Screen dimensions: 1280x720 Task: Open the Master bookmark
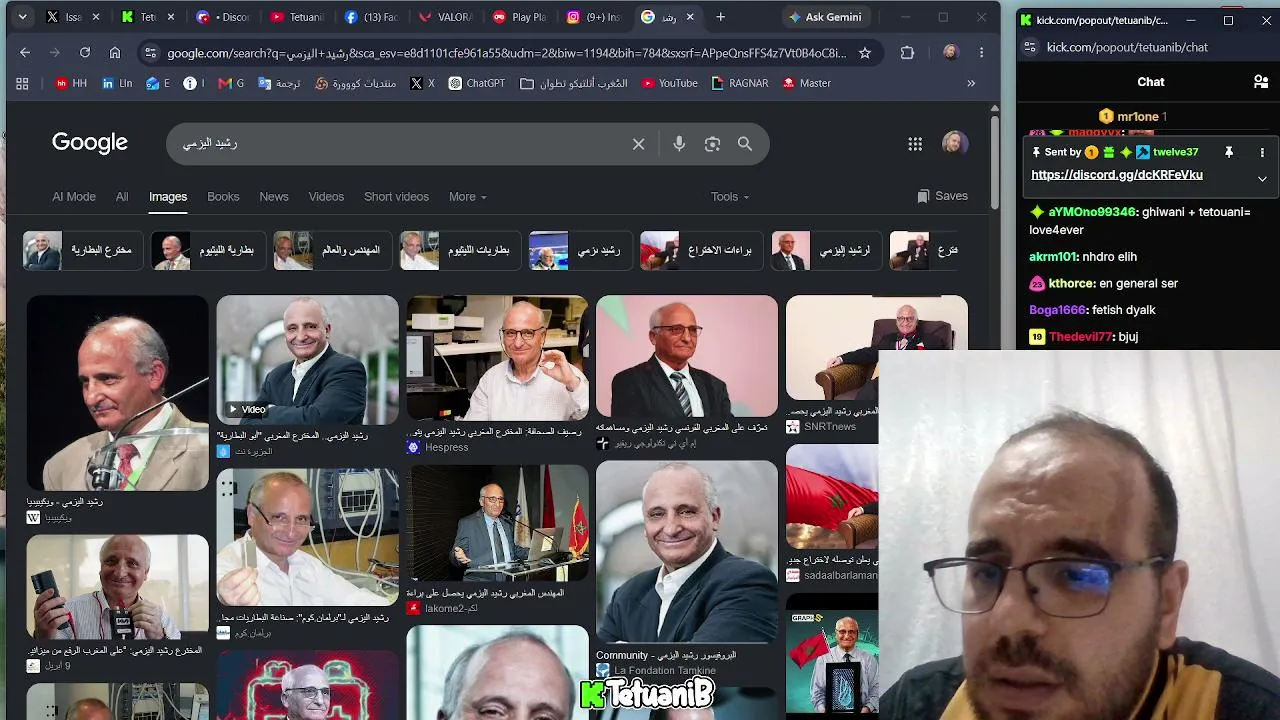click(806, 84)
